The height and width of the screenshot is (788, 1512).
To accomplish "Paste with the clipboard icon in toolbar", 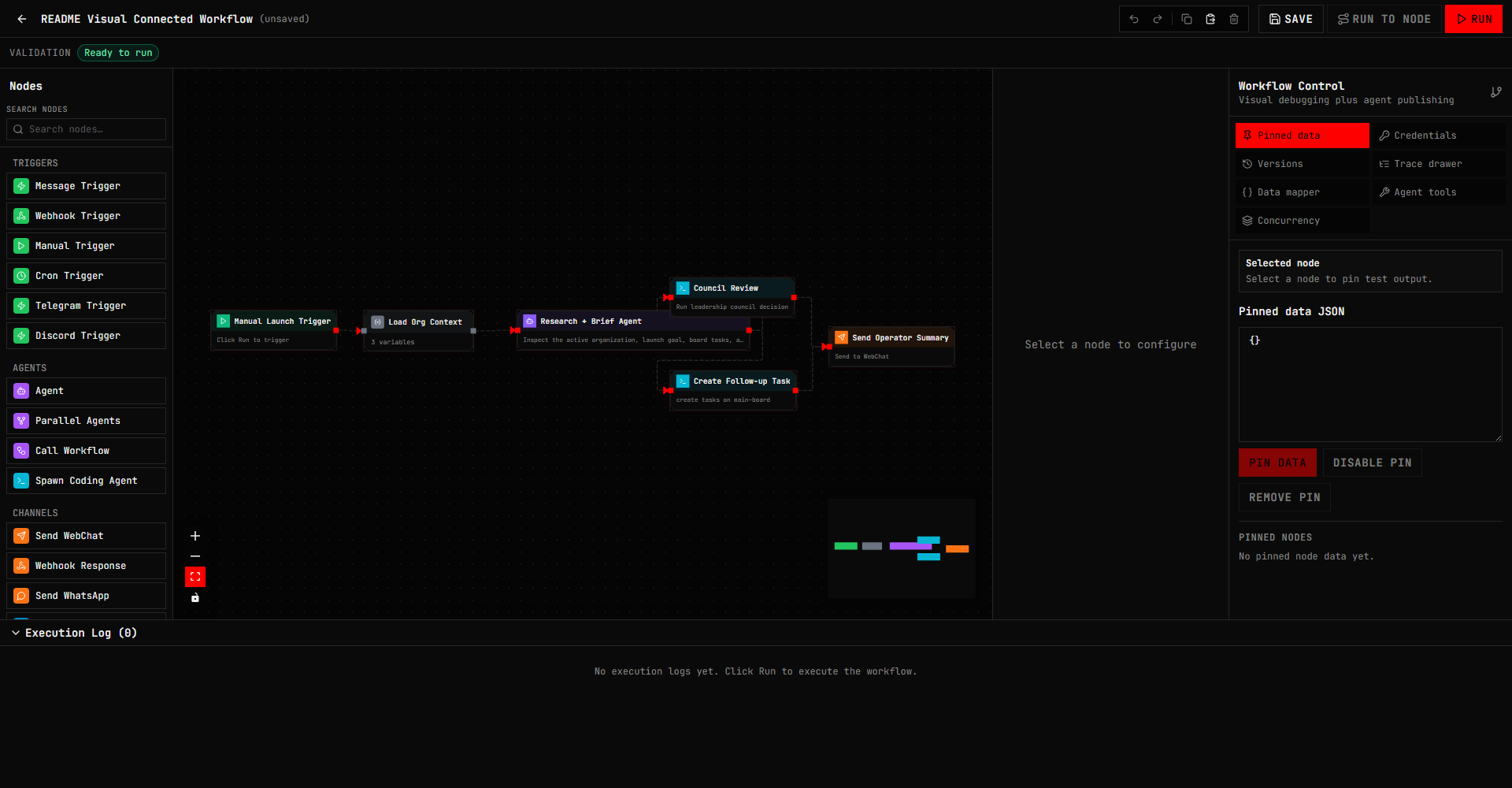I will pos(1210,19).
